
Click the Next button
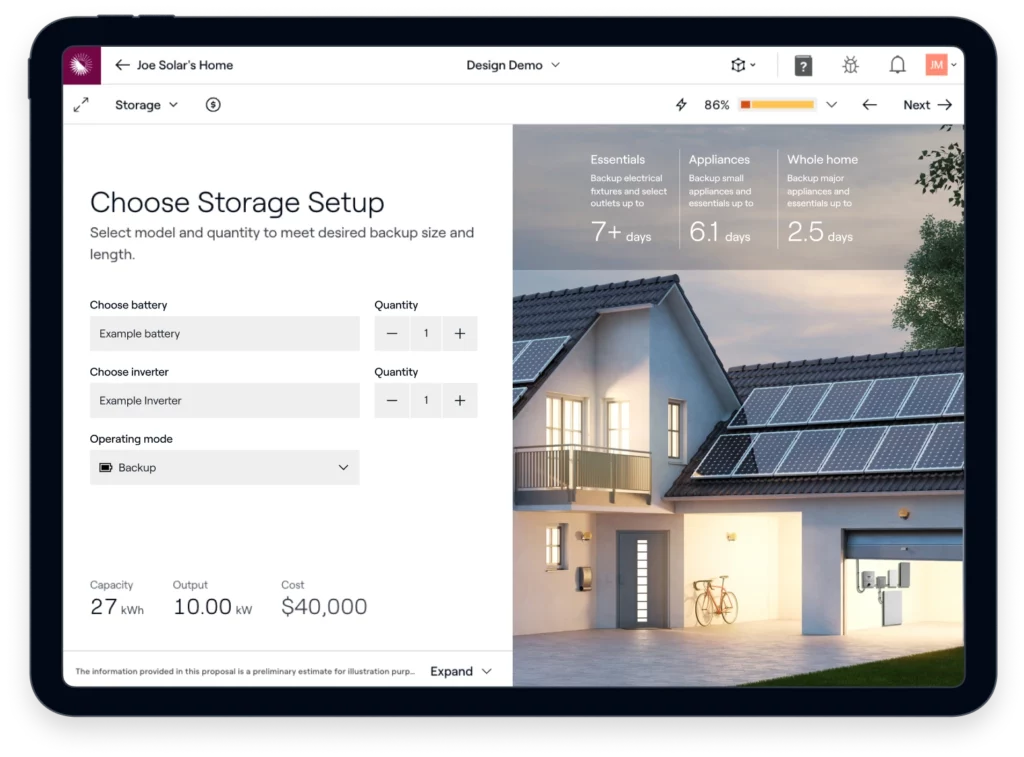click(927, 105)
